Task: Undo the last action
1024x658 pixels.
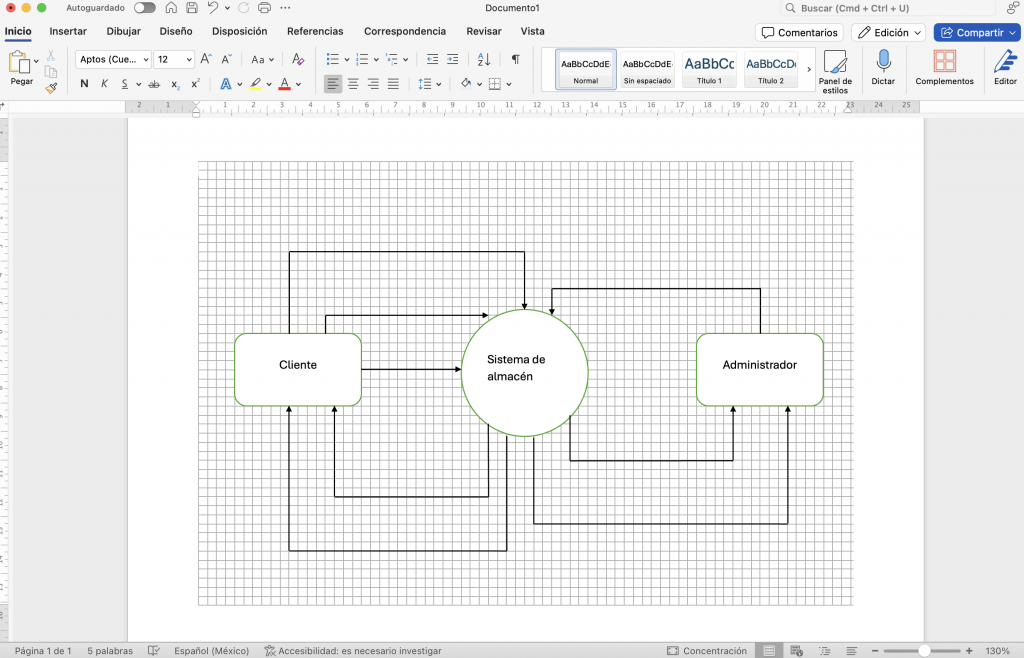Action: [213, 8]
